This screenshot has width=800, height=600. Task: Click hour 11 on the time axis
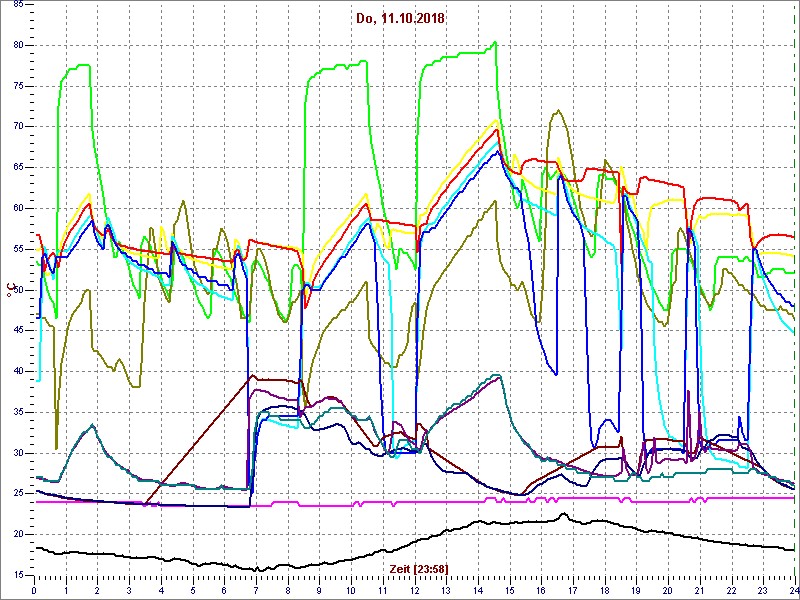tap(383, 588)
